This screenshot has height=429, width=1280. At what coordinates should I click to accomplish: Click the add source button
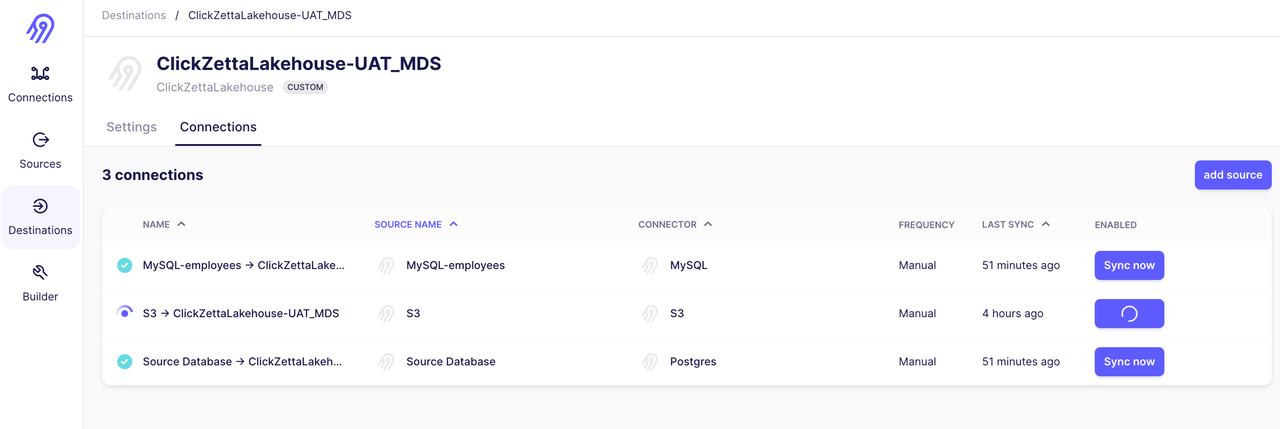click(x=1232, y=175)
